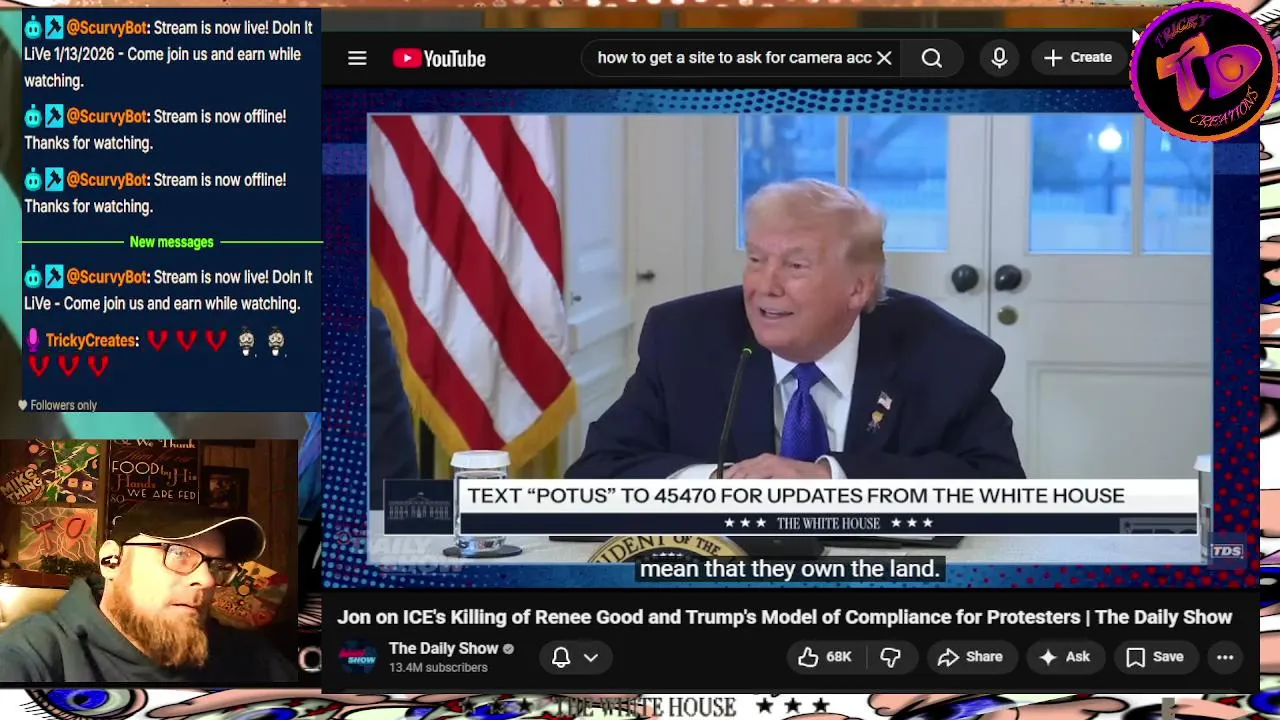The height and width of the screenshot is (720, 1280).
Task: Open the Create menu
Action: (x=1077, y=58)
